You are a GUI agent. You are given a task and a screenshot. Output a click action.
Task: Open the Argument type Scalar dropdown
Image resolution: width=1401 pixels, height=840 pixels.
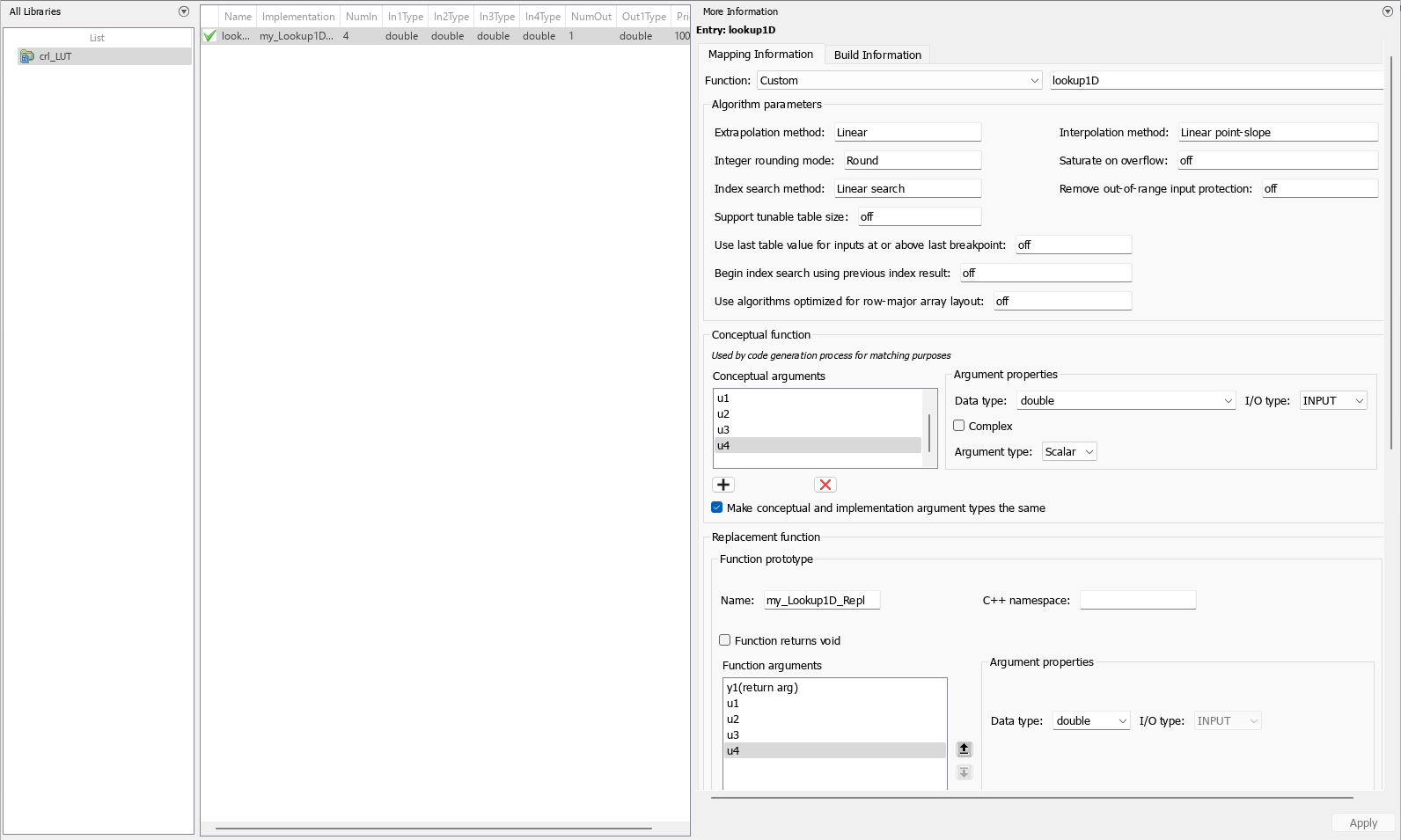click(x=1069, y=451)
